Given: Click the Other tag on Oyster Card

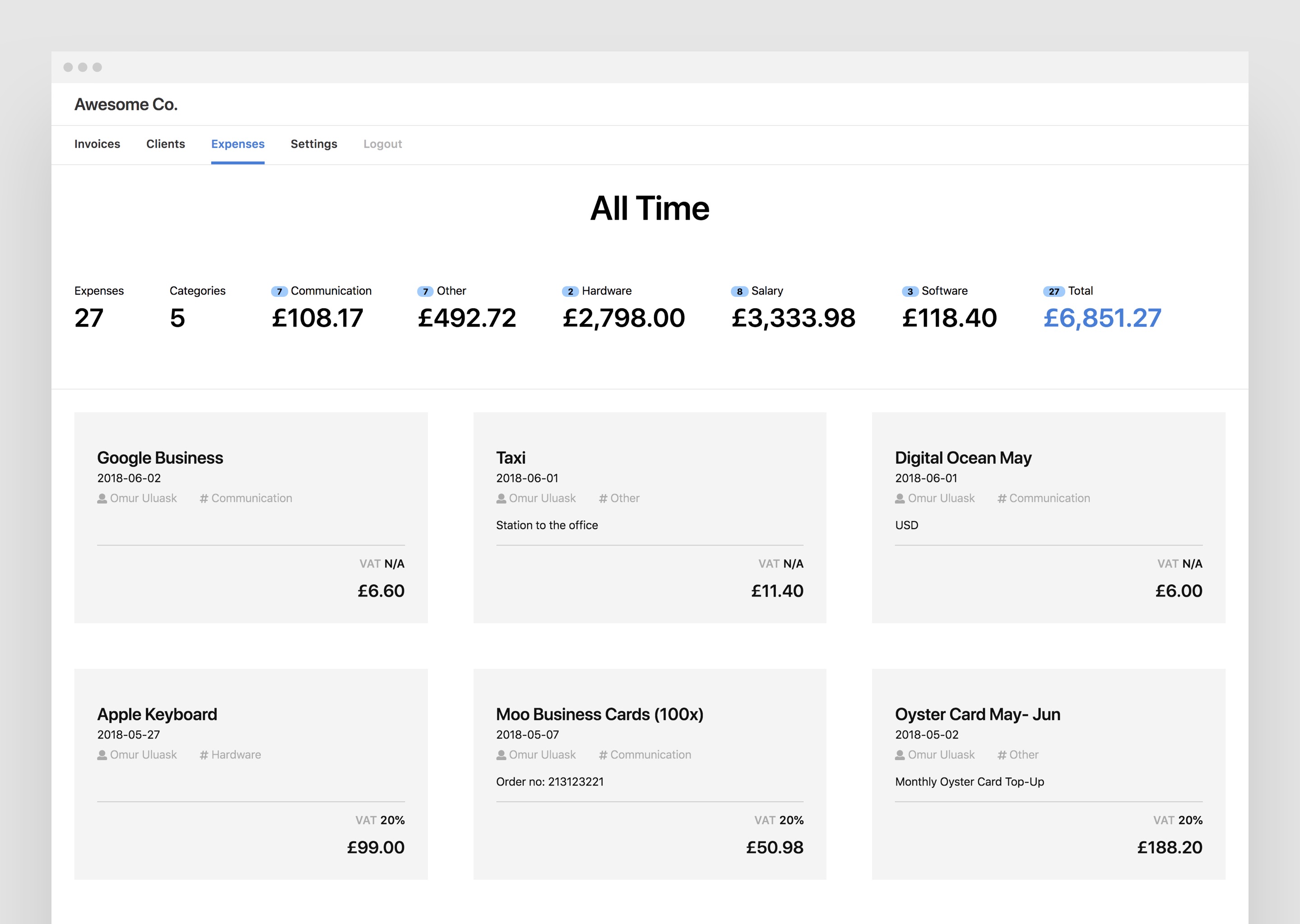Looking at the screenshot, I should point(1024,755).
